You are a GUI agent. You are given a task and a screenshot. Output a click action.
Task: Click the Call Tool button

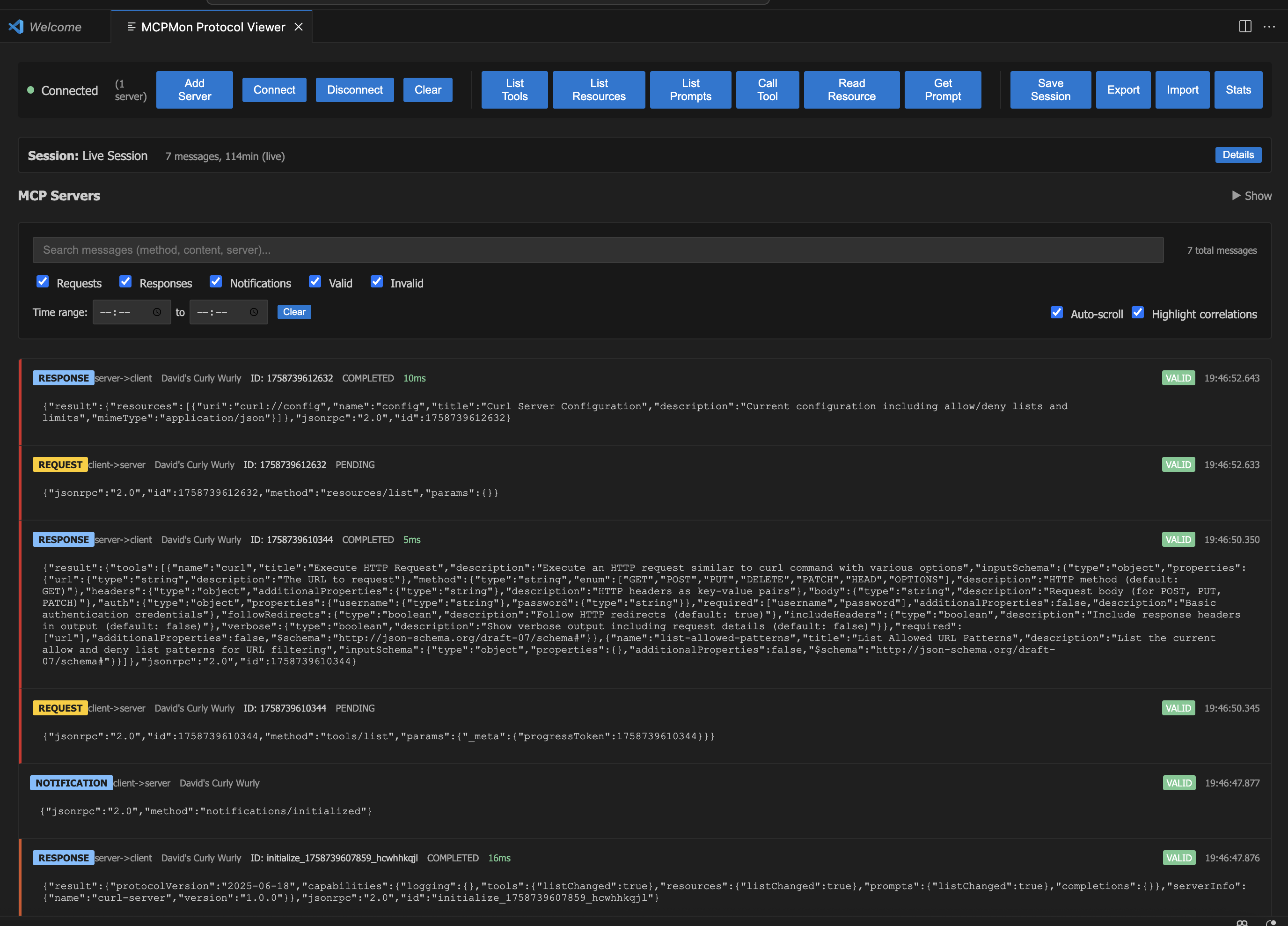point(767,90)
